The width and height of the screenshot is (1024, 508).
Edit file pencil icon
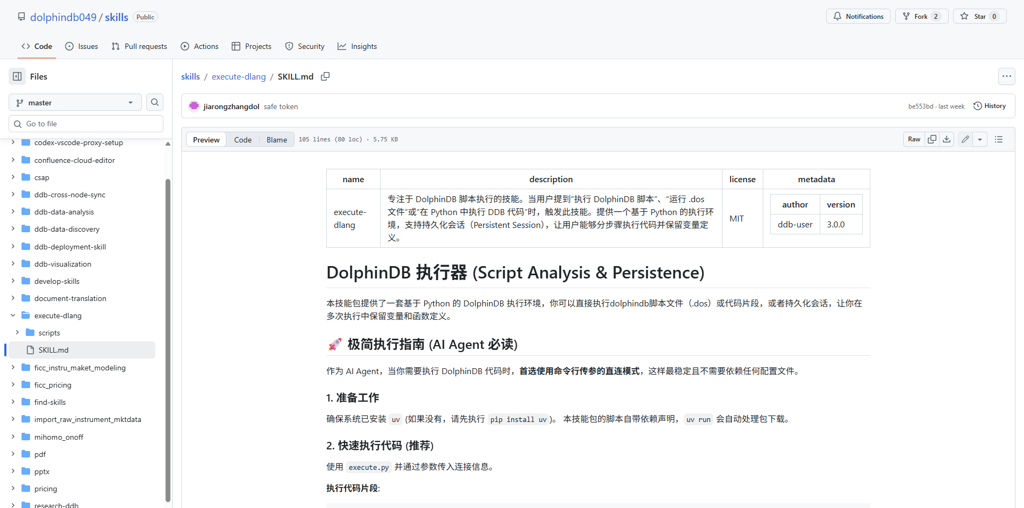pos(965,139)
